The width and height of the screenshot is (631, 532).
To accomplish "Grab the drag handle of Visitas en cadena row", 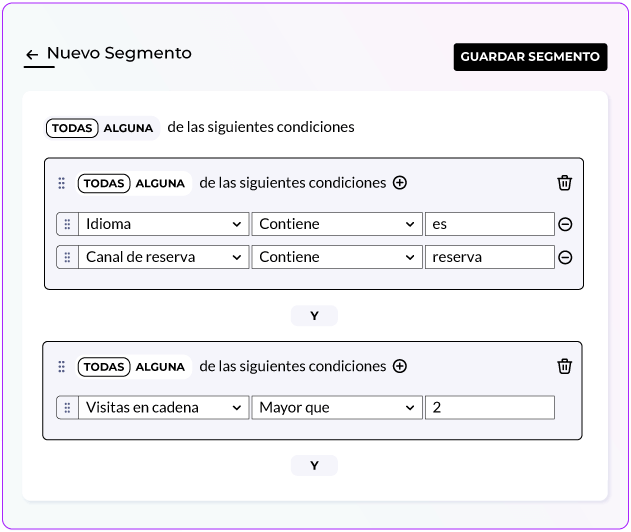I will (67, 408).
